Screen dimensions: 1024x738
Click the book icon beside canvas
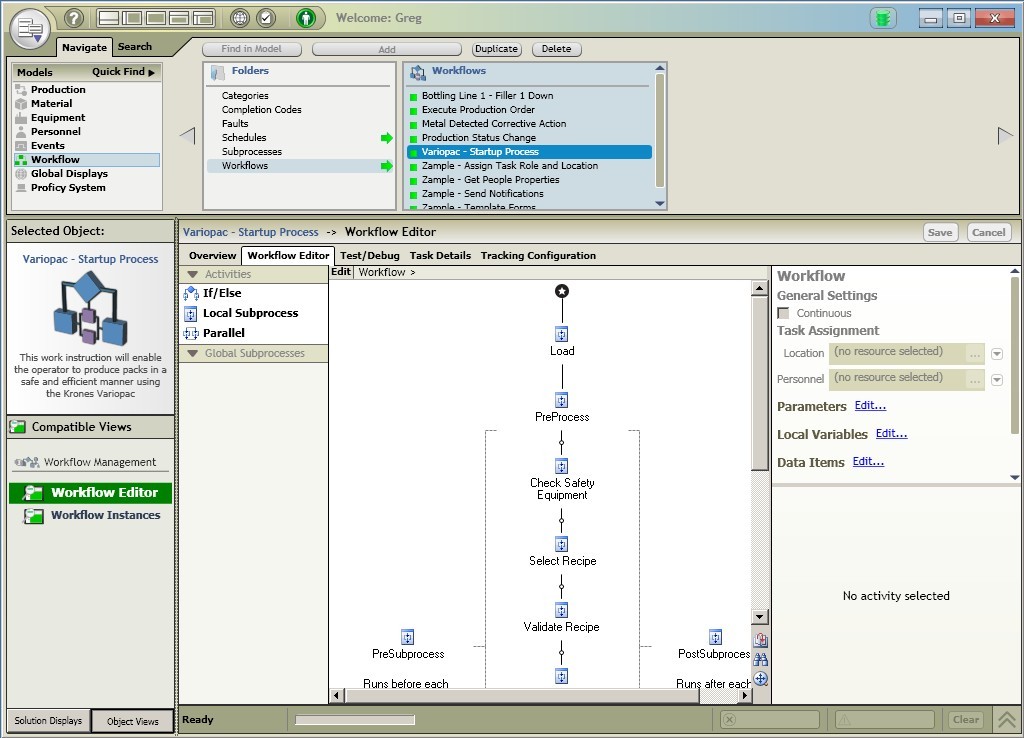coord(761,639)
